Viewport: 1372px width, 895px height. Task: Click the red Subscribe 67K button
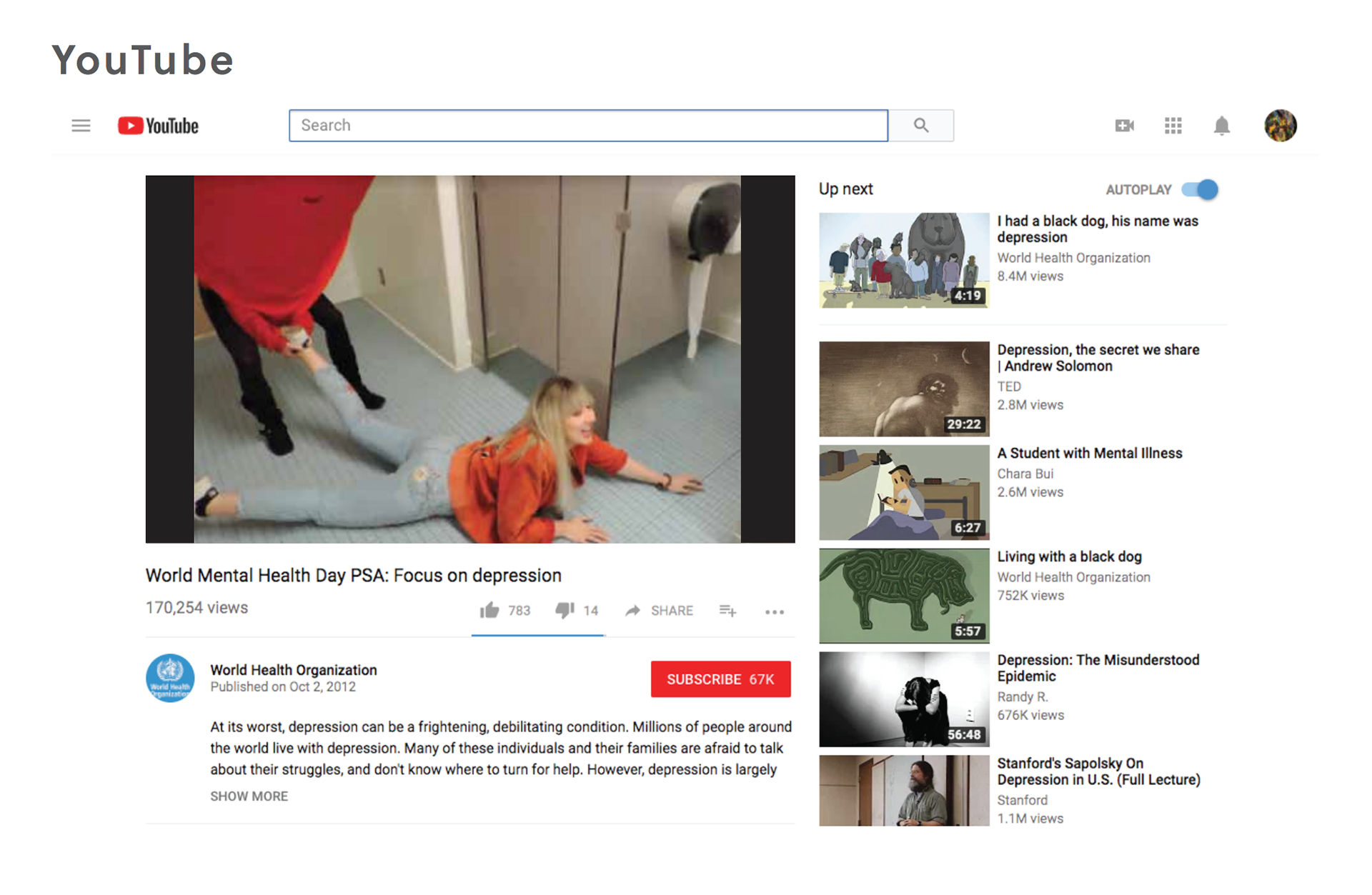click(x=720, y=679)
